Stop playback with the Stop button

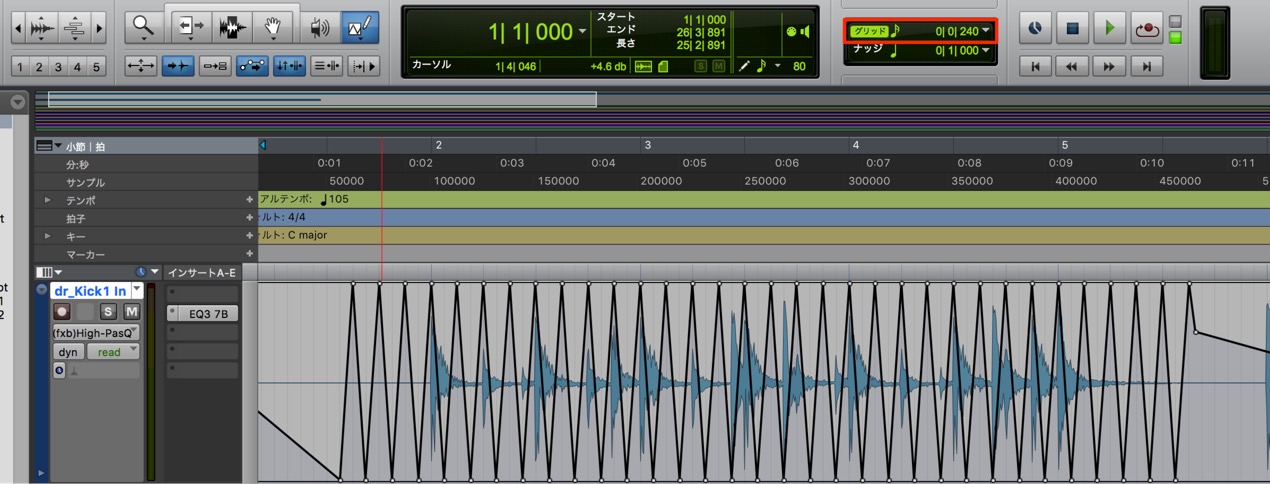(1072, 29)
